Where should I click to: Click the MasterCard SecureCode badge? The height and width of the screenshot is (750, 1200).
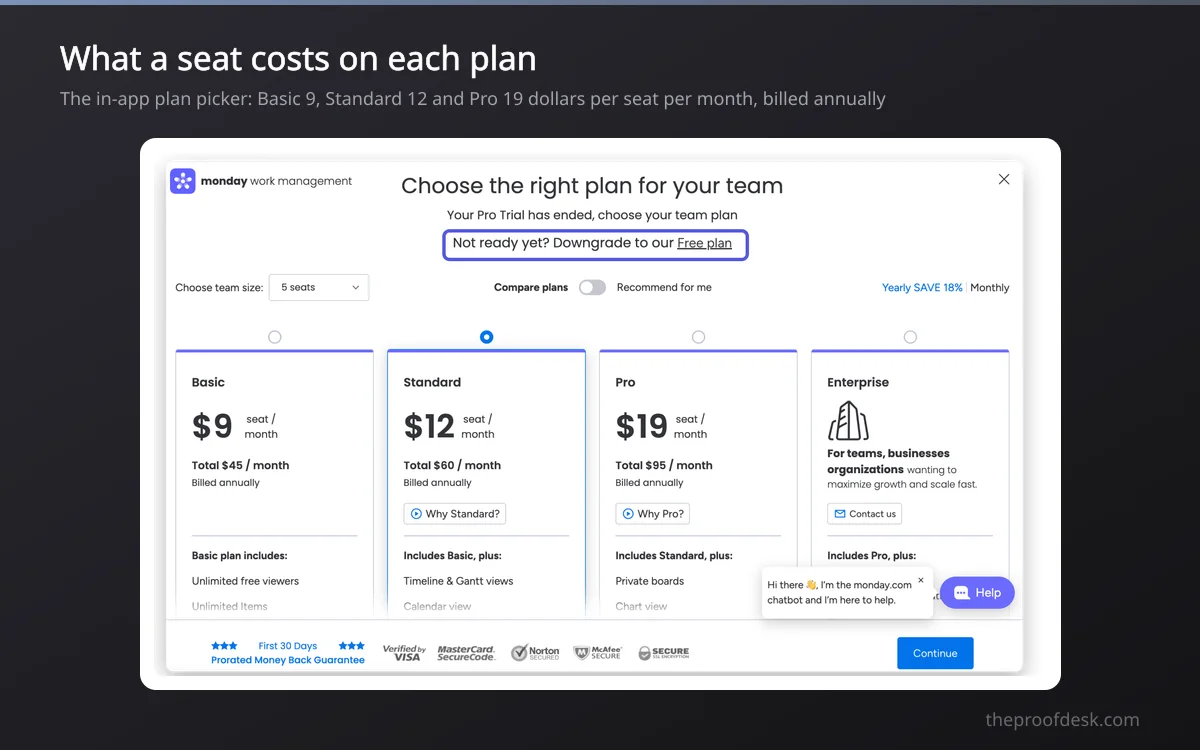pos(466,653)
